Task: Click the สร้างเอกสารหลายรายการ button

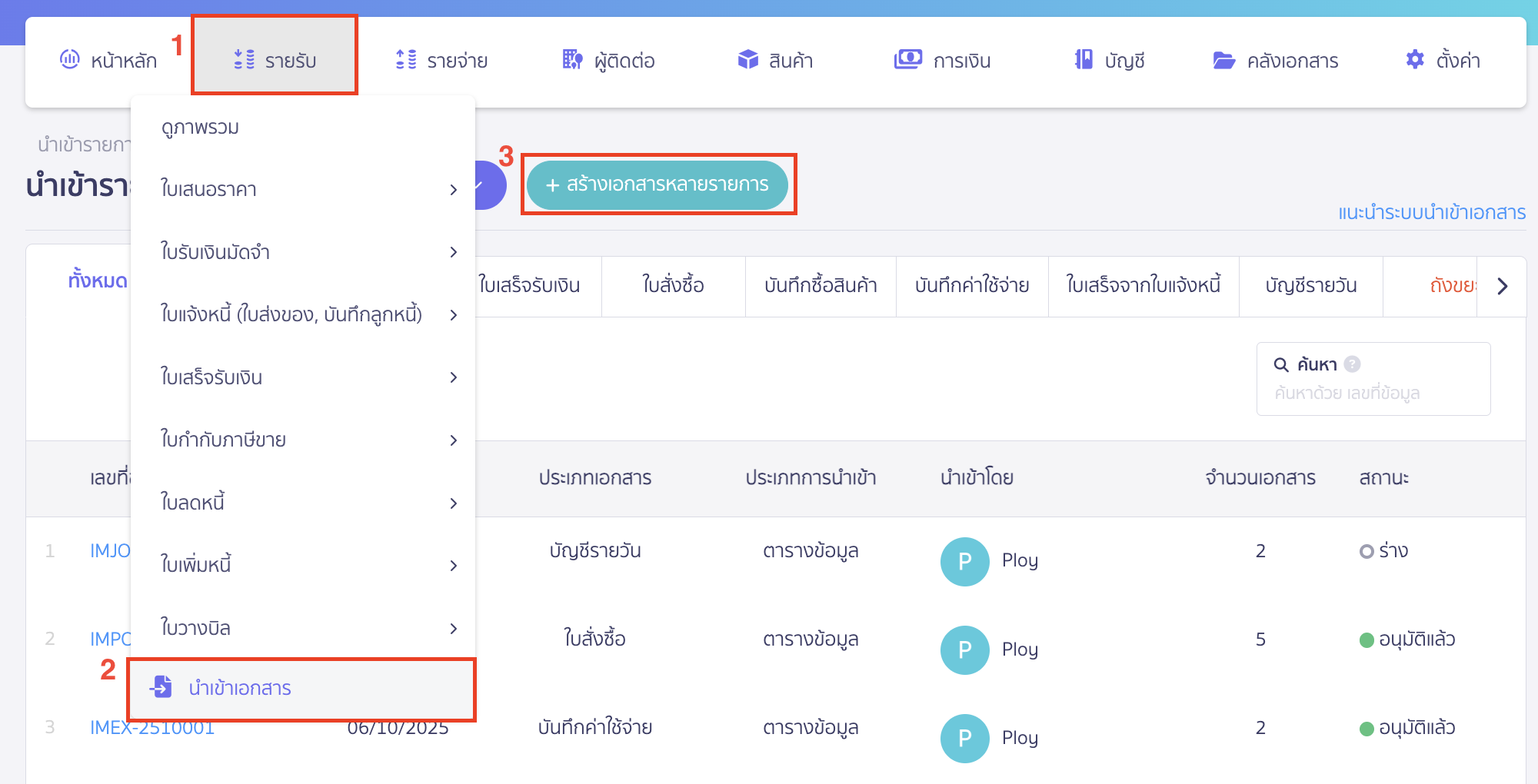Action: pos(657,184)
